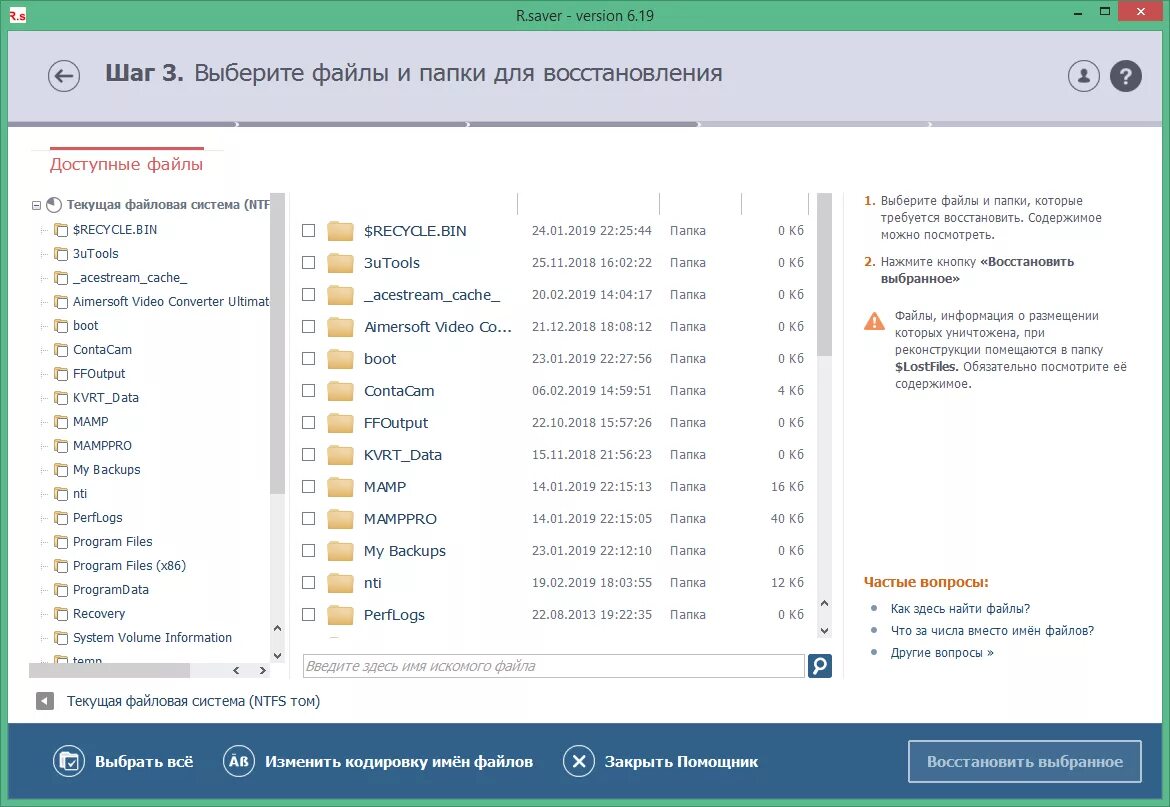Click Восстановить выбранное button
1170x807 pixels.
[x=1024, y=762]
